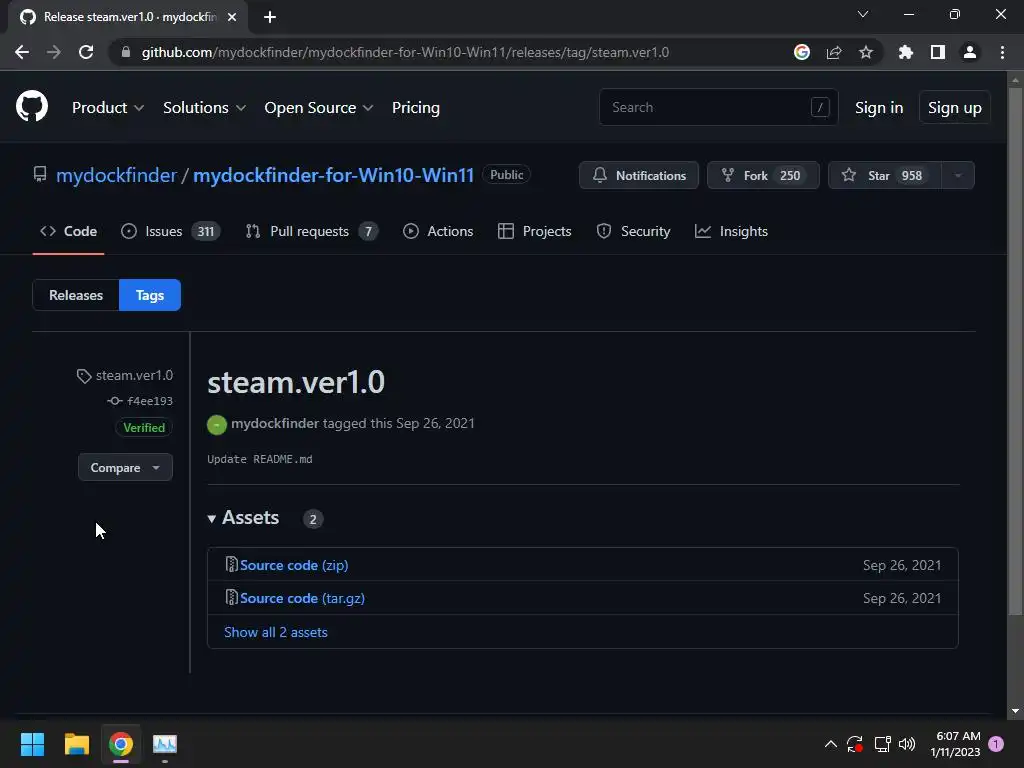Screen dimensions: 1024x768
Task: Open the clock and date panel
Action: 955,744
